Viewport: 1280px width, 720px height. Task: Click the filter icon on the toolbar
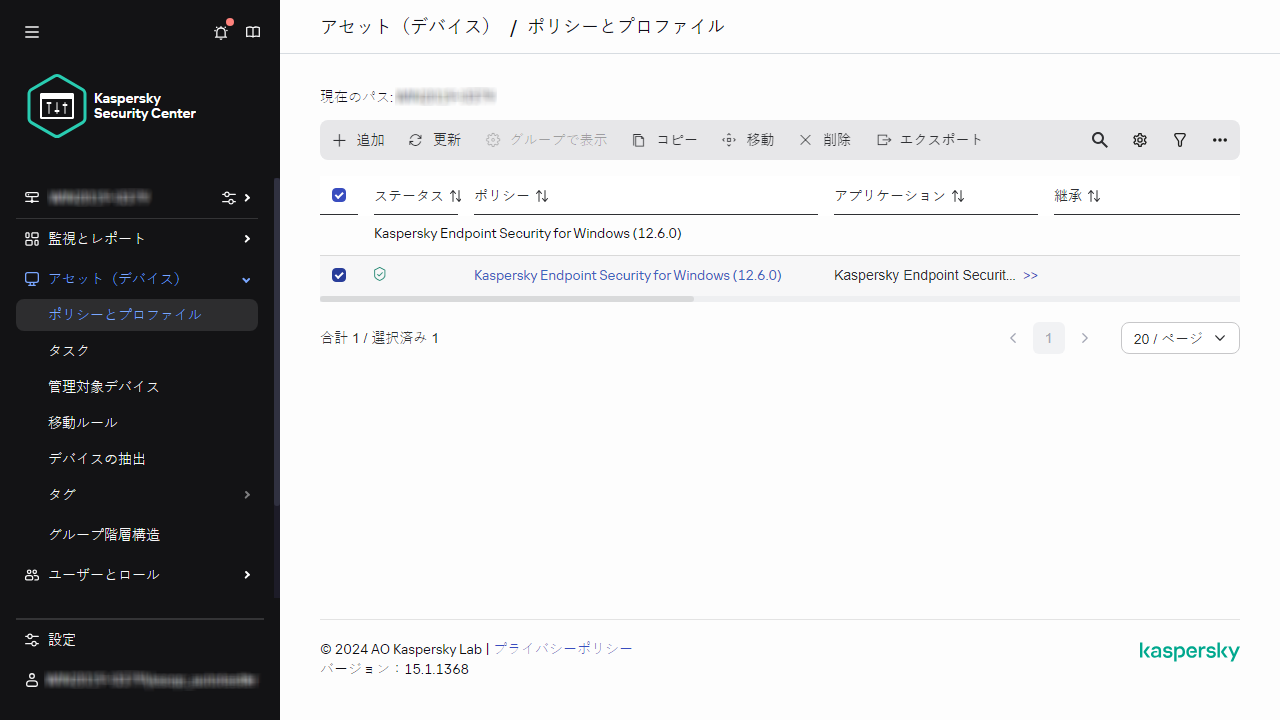pyautogui.click(x=1179, y=140)
